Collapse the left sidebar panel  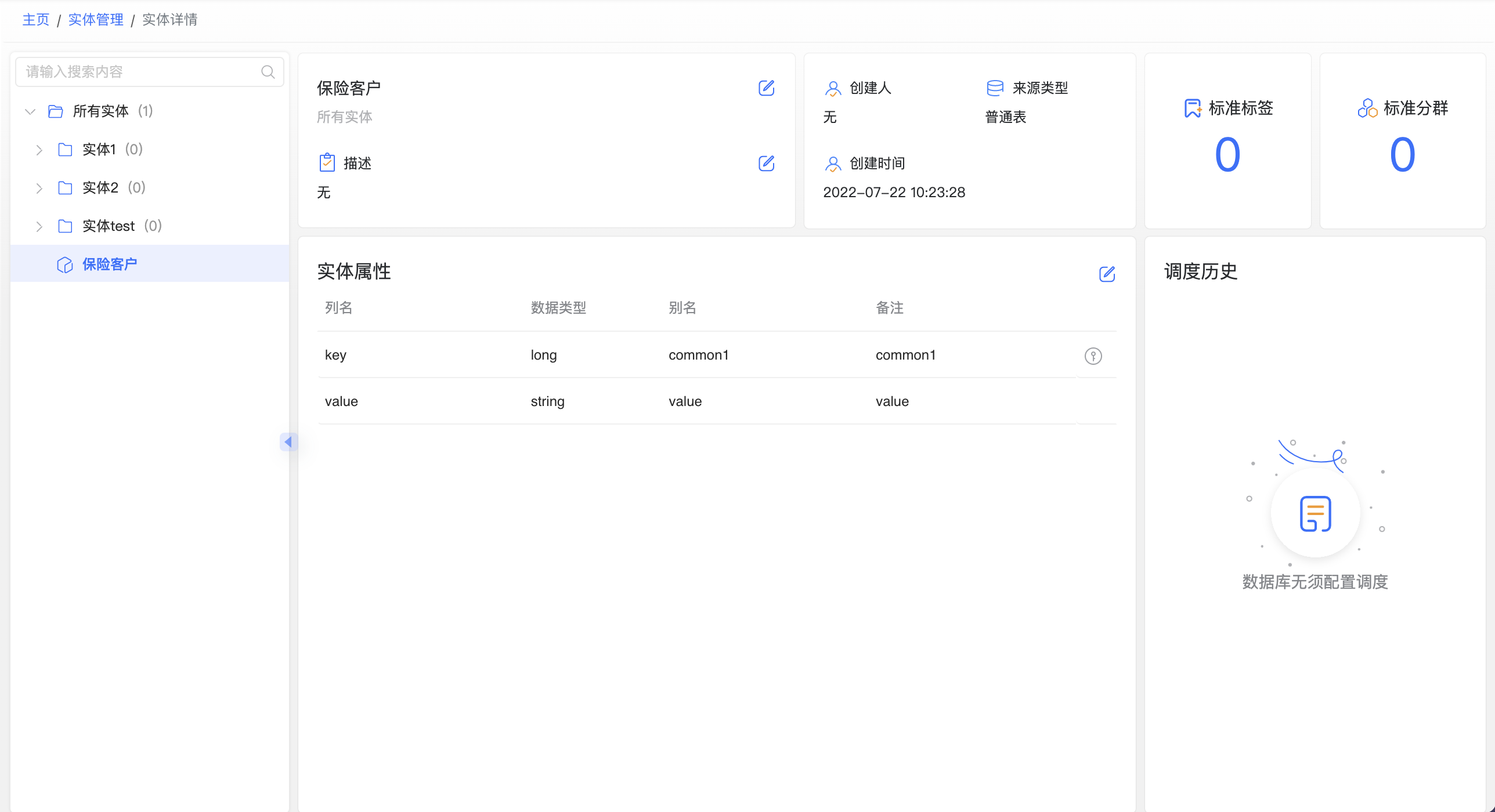pos(288,442)
